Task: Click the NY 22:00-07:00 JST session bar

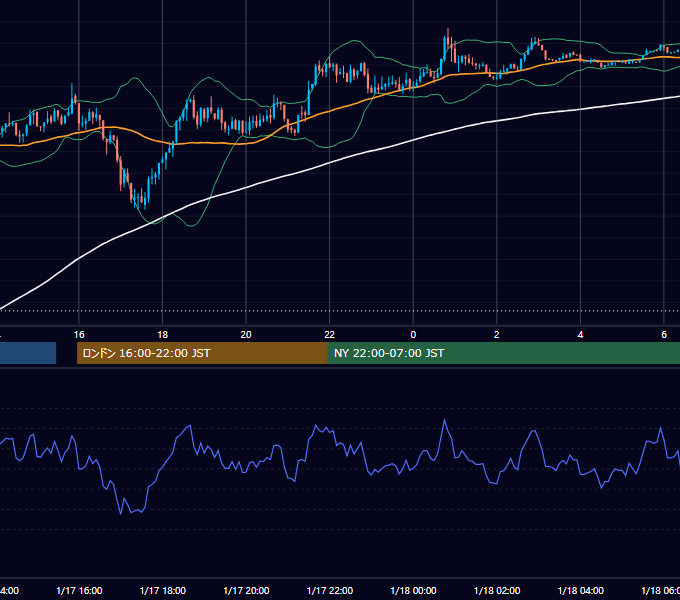Action: [x=503, y=353]
